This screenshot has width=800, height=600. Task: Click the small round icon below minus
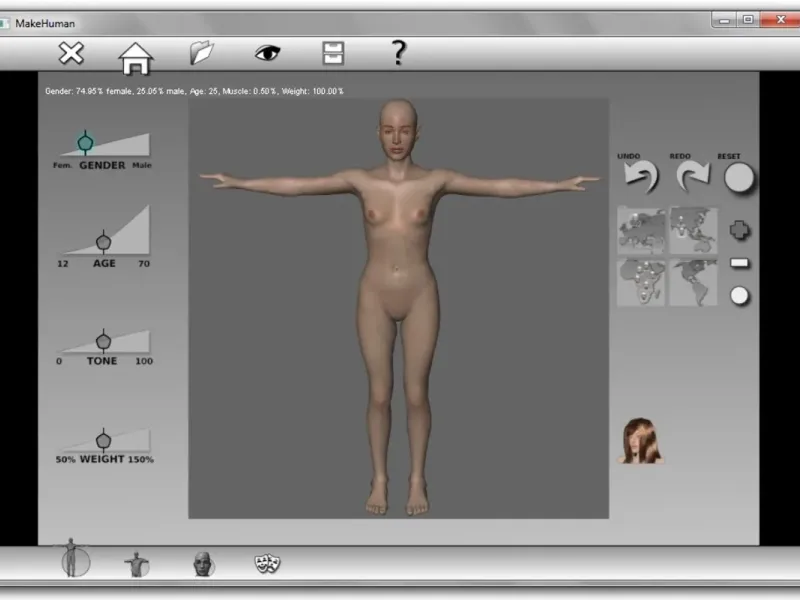click(739, 296)
